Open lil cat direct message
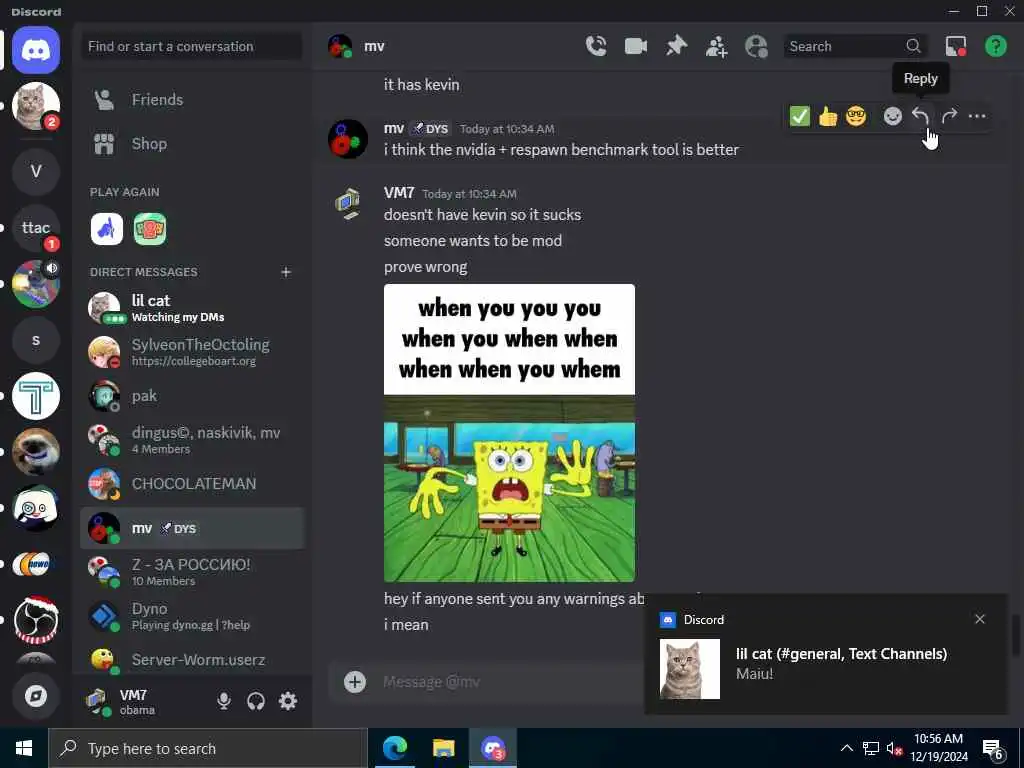 click(x=192, y=308)
